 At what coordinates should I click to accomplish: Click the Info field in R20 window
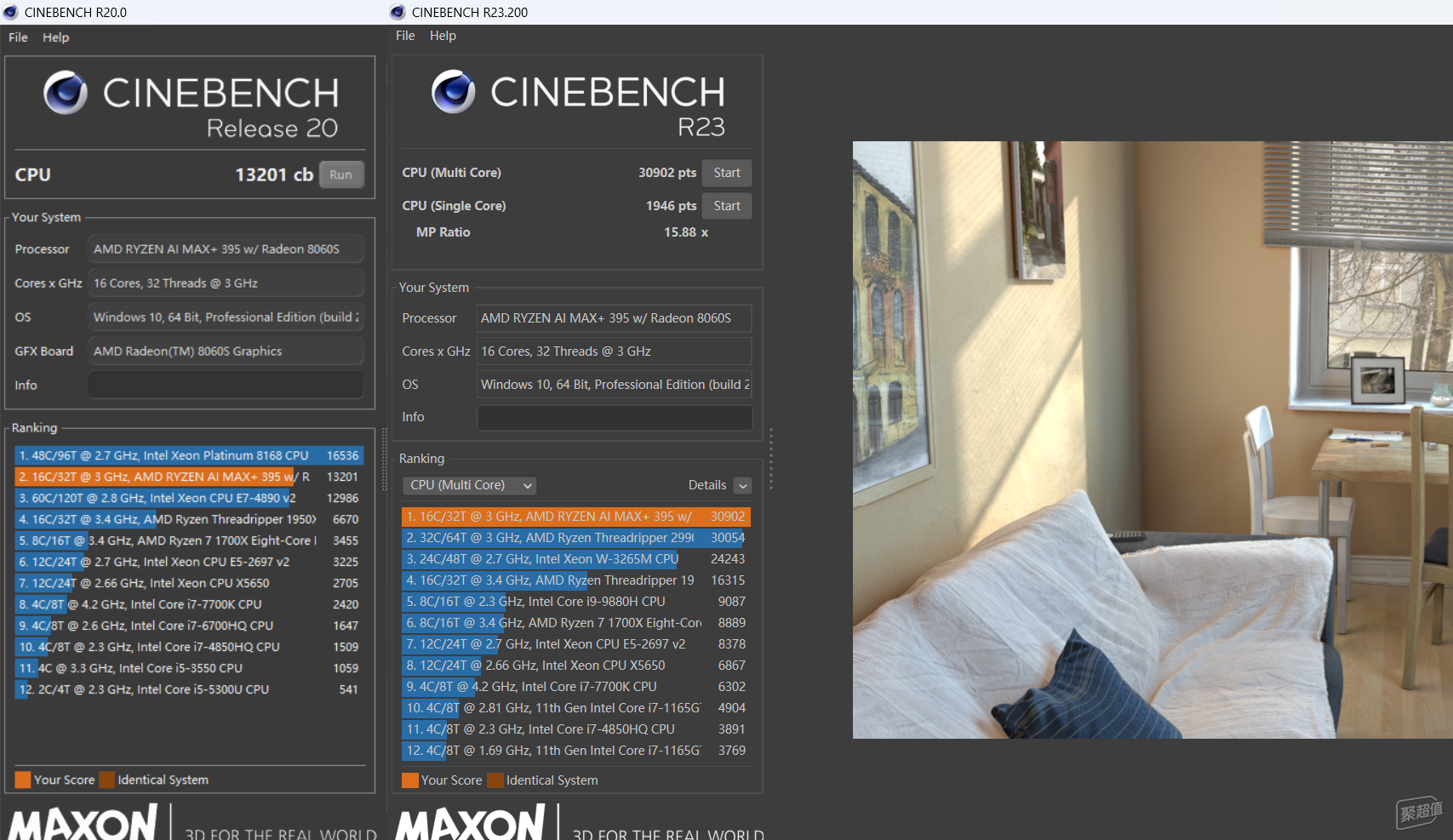(x=226, y=385)
